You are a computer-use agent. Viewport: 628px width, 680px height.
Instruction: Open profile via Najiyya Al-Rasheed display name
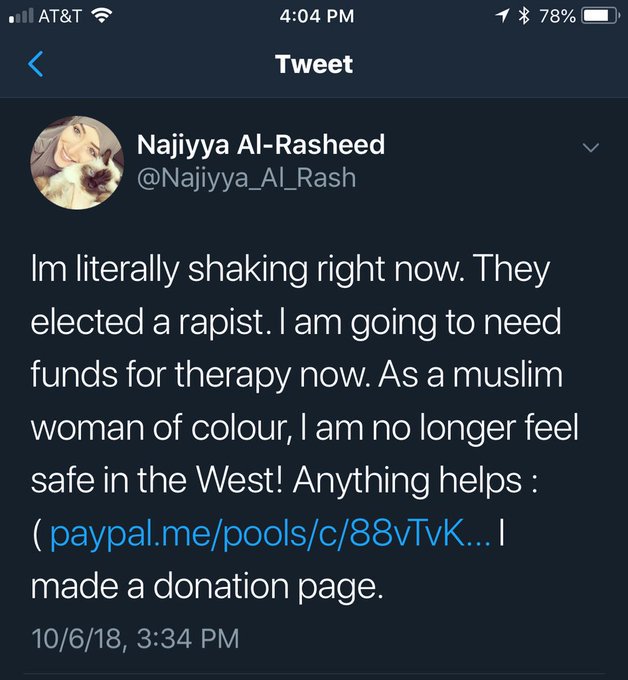coord(260,145)
